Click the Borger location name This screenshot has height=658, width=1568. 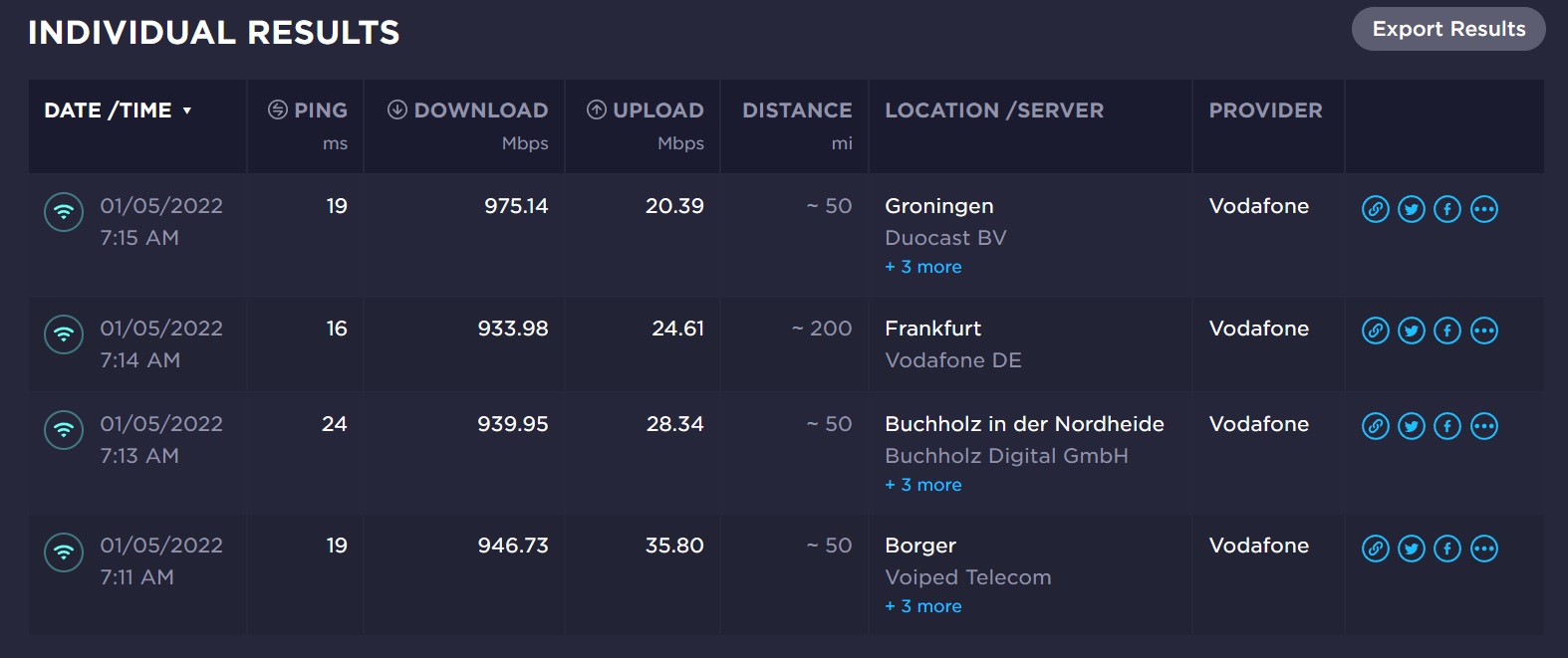920,546
